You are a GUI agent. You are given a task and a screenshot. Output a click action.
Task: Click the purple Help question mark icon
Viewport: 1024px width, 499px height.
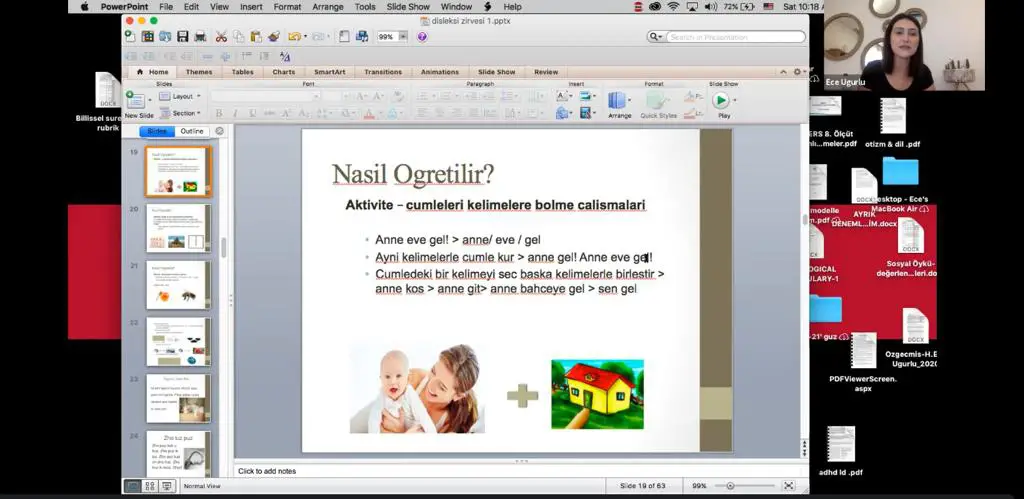point(422,37)
